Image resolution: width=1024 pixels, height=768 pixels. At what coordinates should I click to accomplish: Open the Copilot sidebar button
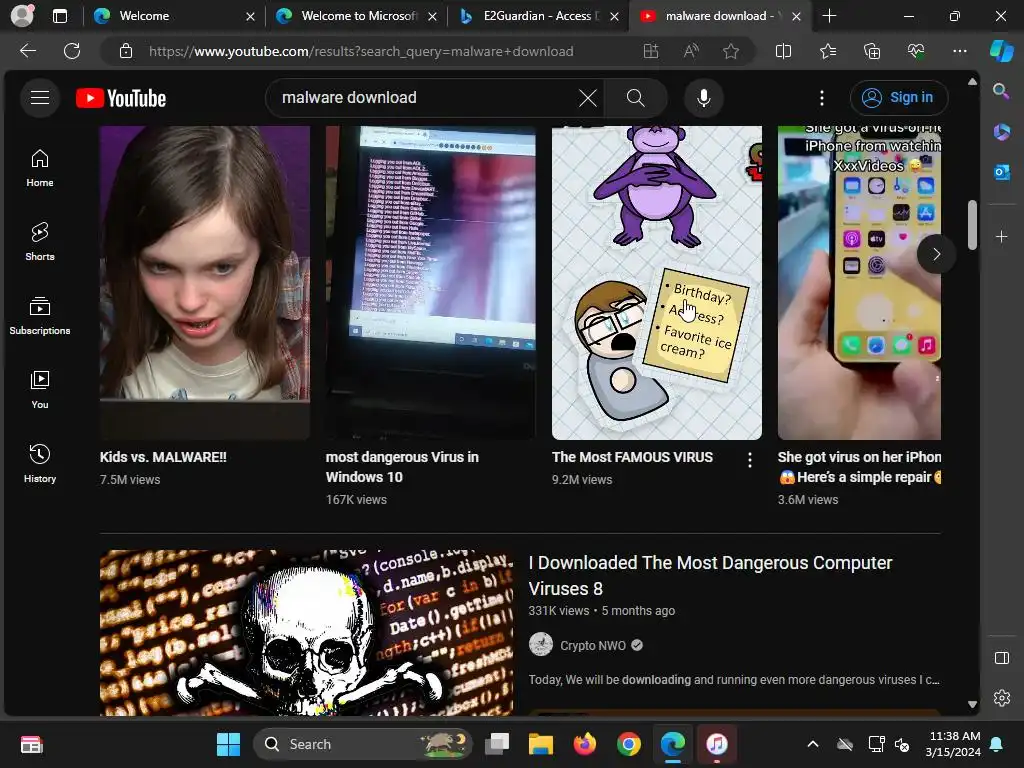tap(1001, 51)
